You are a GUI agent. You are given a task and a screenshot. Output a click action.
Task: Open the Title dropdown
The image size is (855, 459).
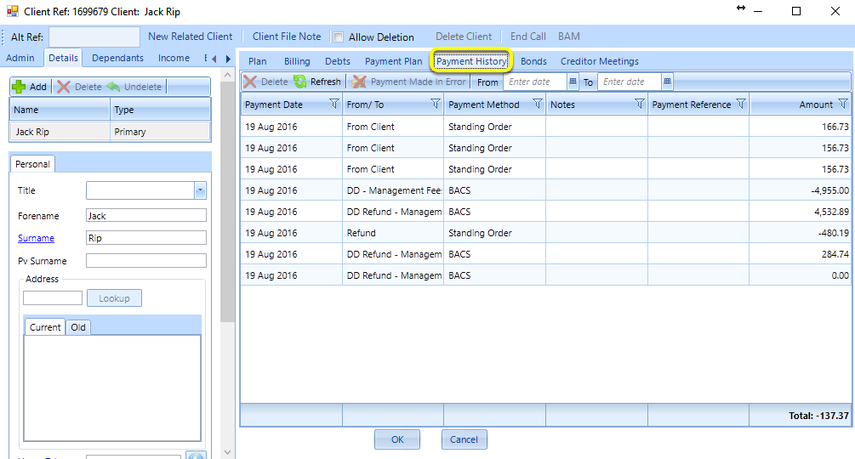pyautogui.click(x=200, y=191)
